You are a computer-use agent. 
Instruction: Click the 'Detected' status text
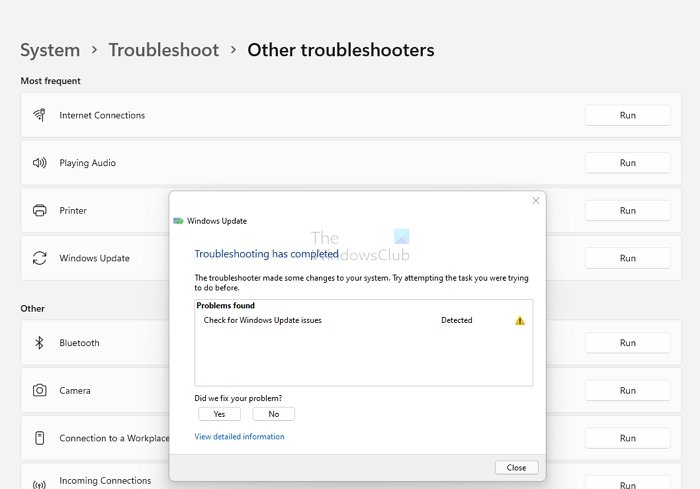(x=456, y=320)
